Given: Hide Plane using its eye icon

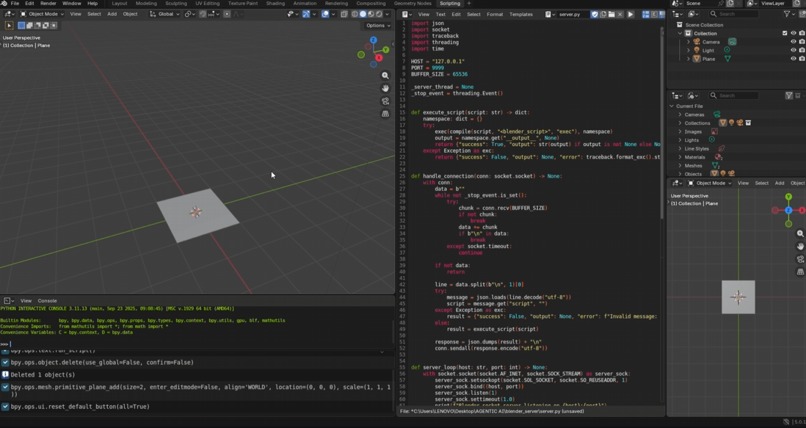Looking at the screenshot, I should pos(793,59).
